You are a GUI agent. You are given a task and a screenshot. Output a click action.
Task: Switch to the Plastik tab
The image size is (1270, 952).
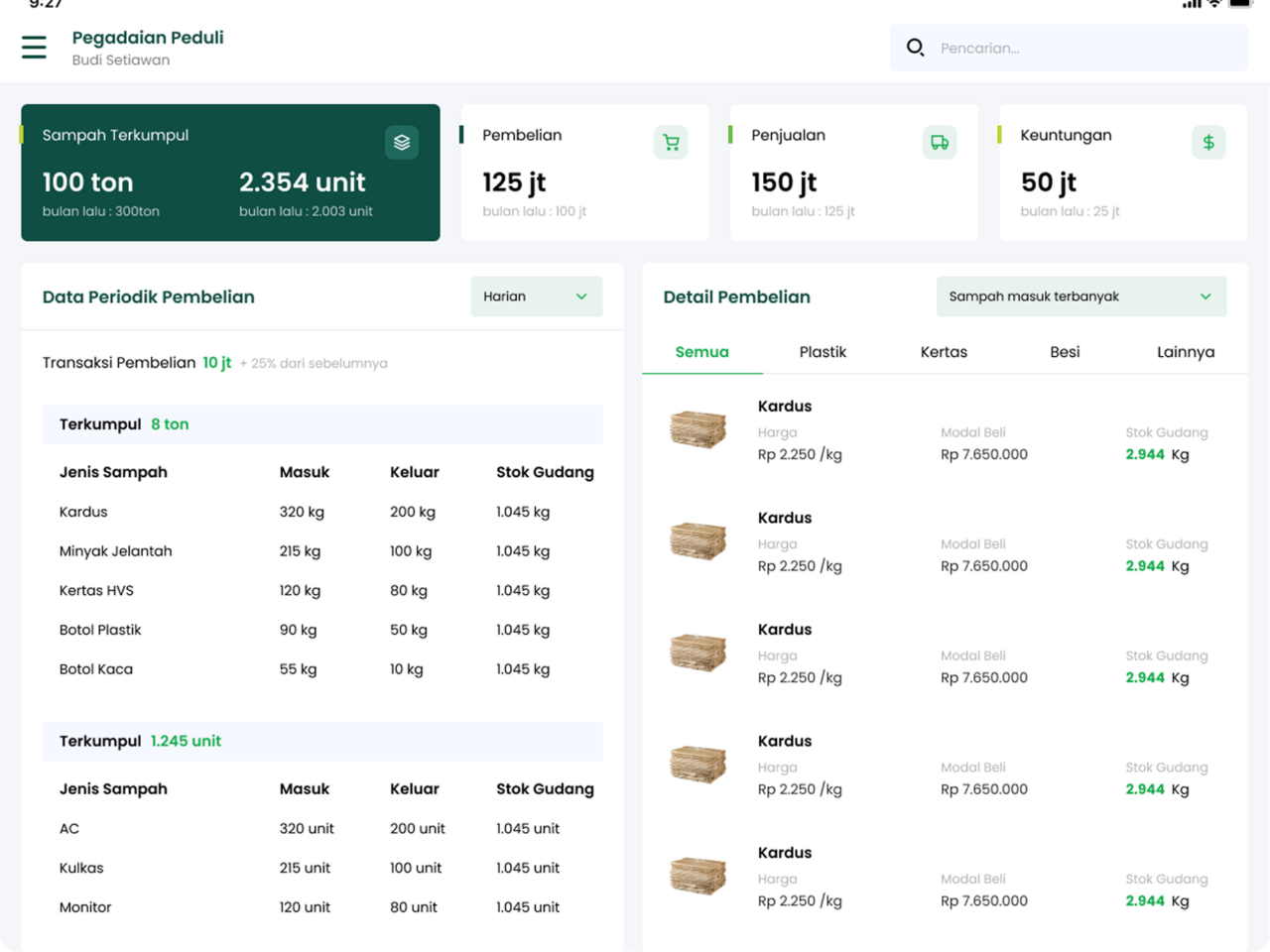(823, 352)
